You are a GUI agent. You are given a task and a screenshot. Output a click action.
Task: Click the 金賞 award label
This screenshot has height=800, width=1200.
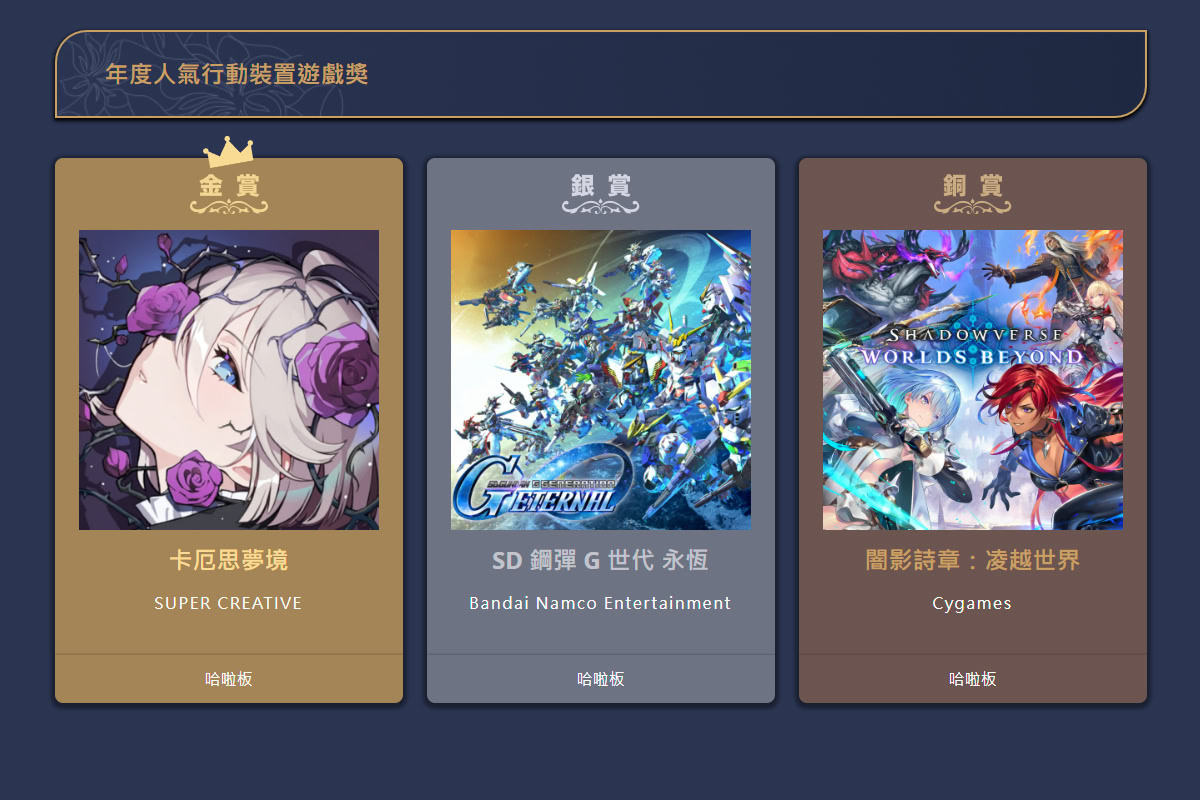point(229,185)
